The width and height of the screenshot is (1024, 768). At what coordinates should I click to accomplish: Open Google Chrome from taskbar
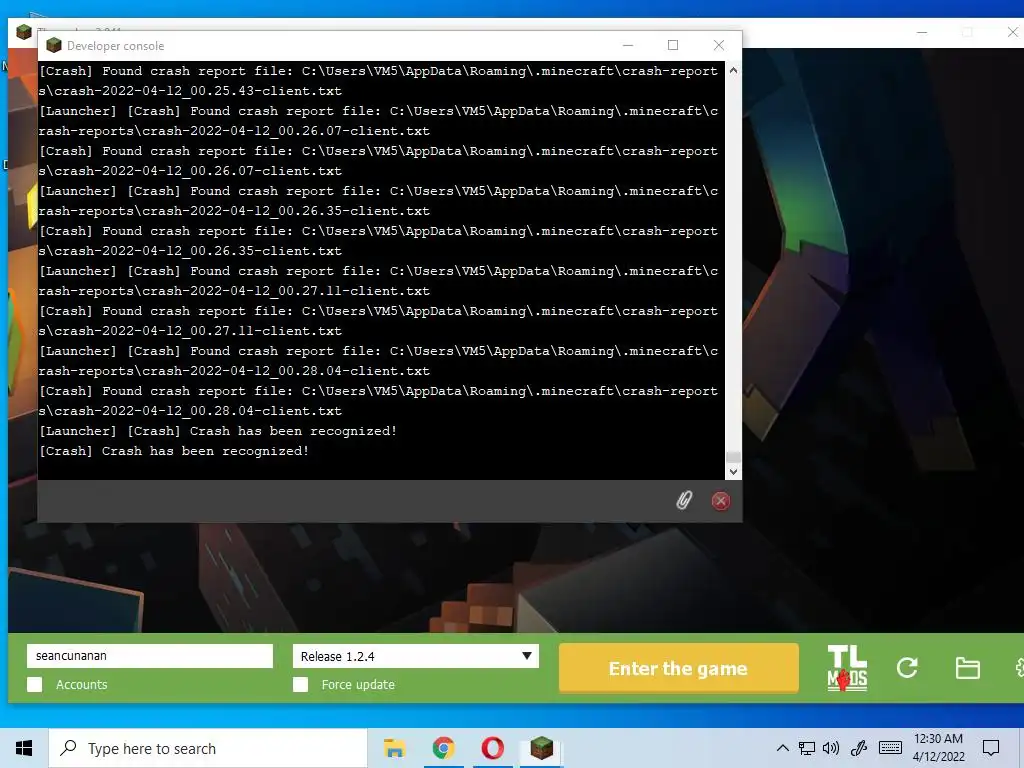(443, 748)
